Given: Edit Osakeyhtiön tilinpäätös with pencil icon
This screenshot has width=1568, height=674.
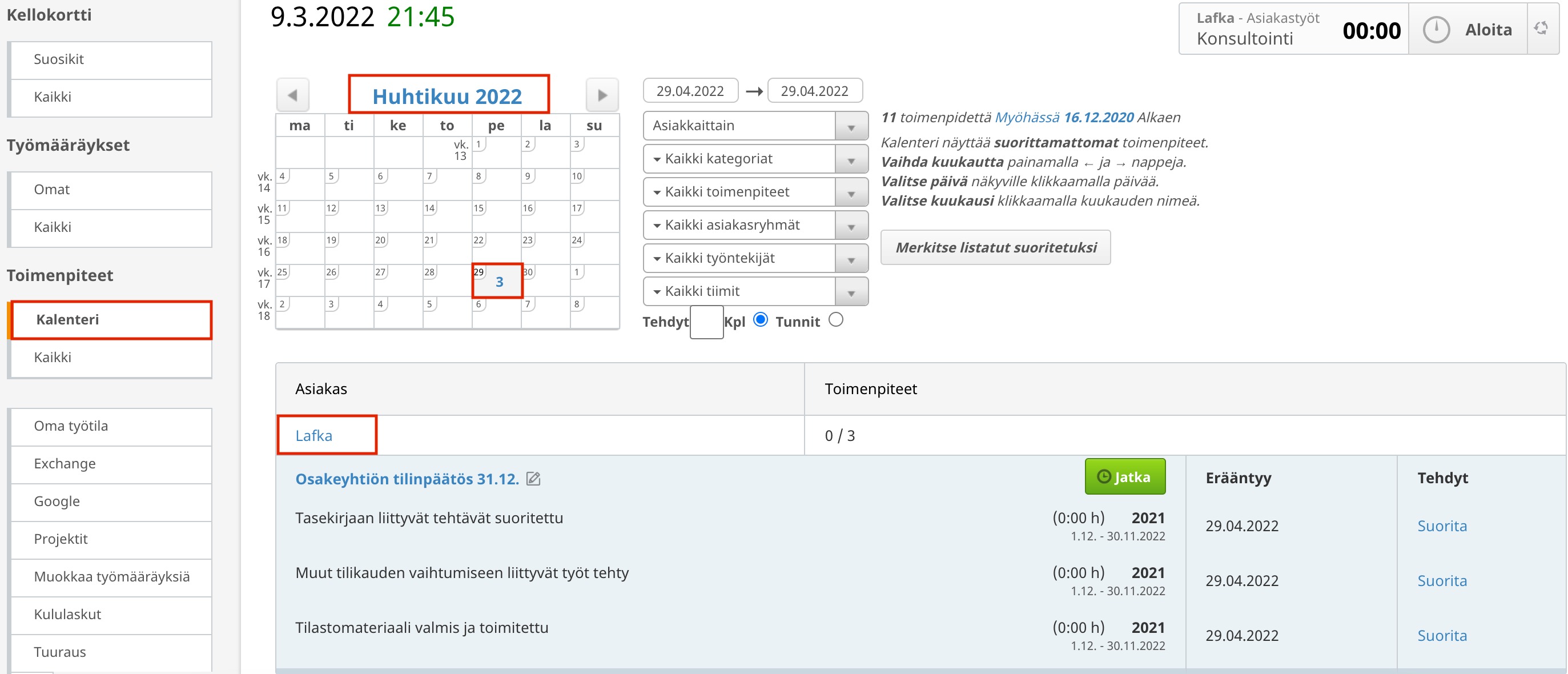Looking at the screenshot, I should coord(533,479).
